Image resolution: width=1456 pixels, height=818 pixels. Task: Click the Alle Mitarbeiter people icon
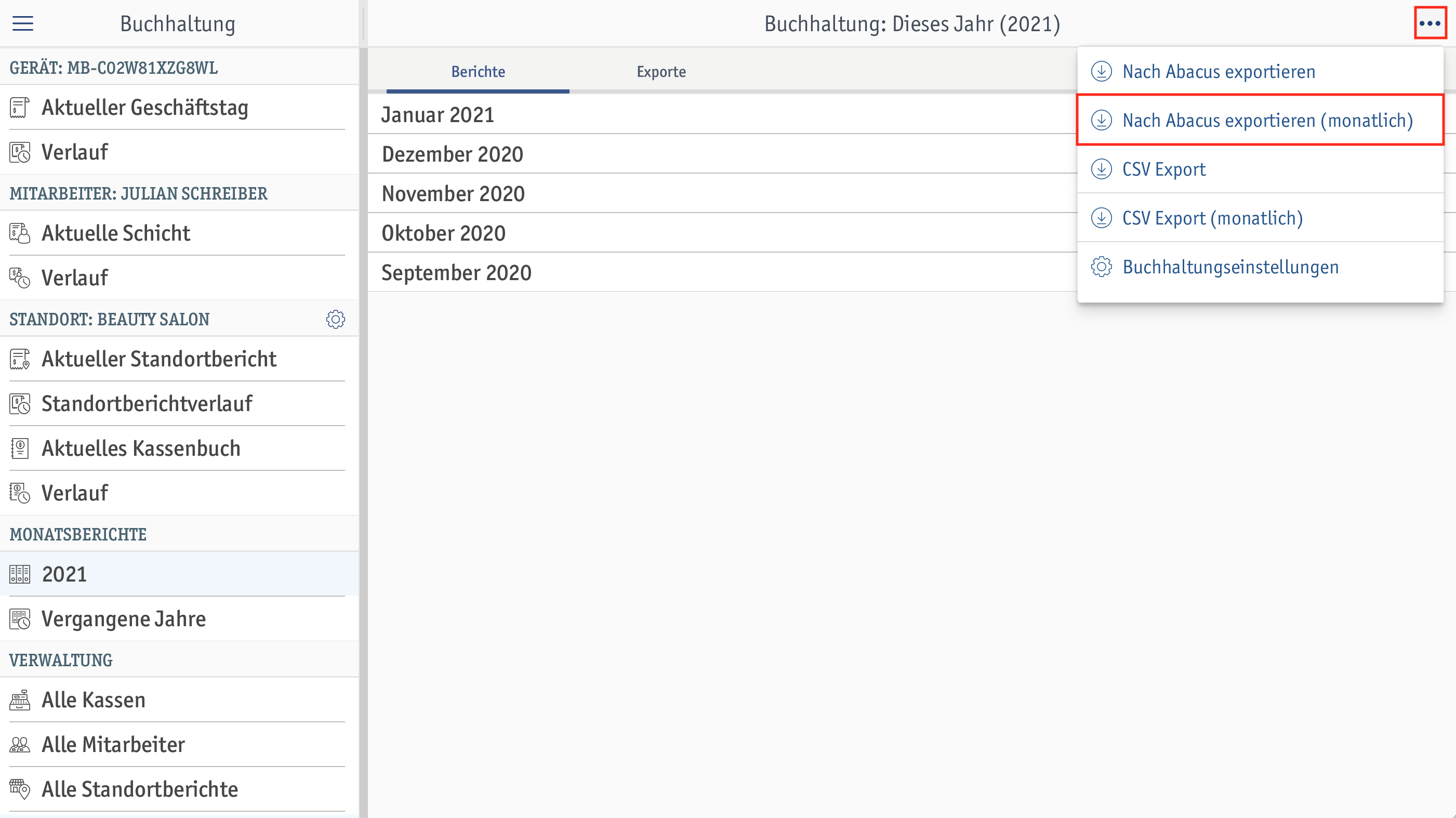[20, 745]
